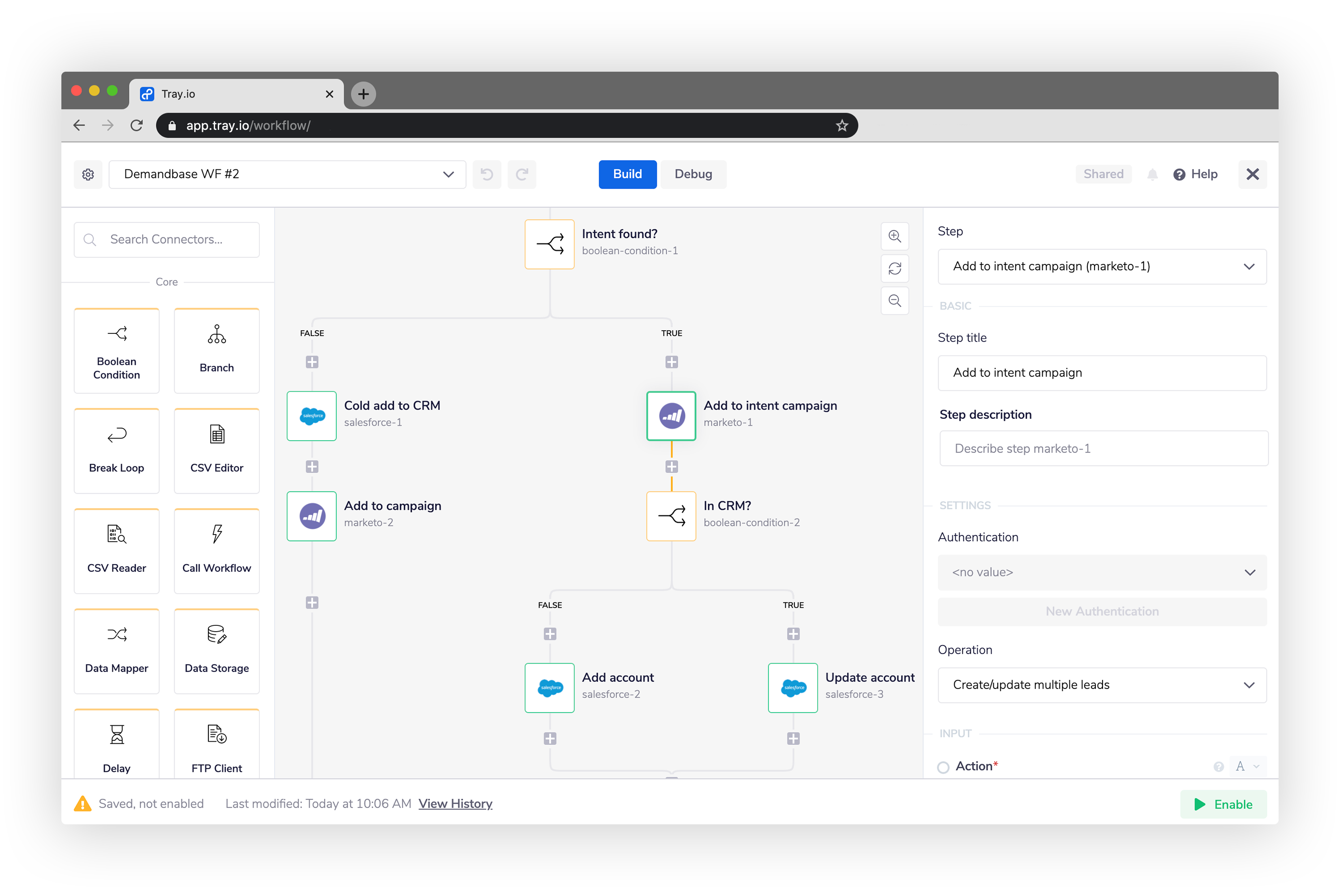Click the Search Connectors input field
1344x896 pixels.
point(167,239)
